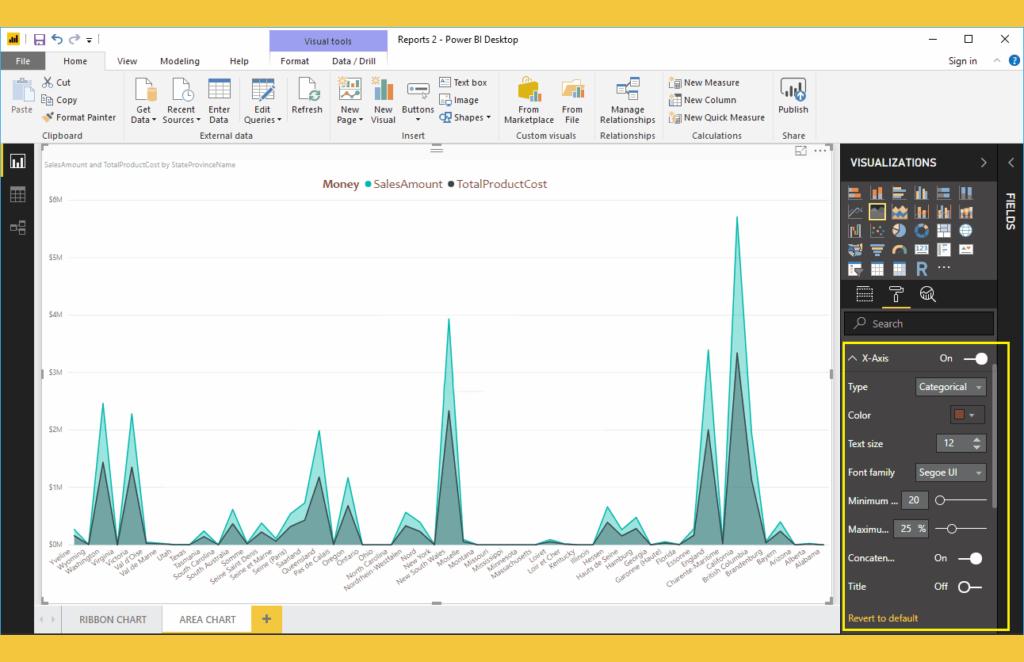Select the donut chart visualization
This screenshot has width=1024, height=662.
921,231
